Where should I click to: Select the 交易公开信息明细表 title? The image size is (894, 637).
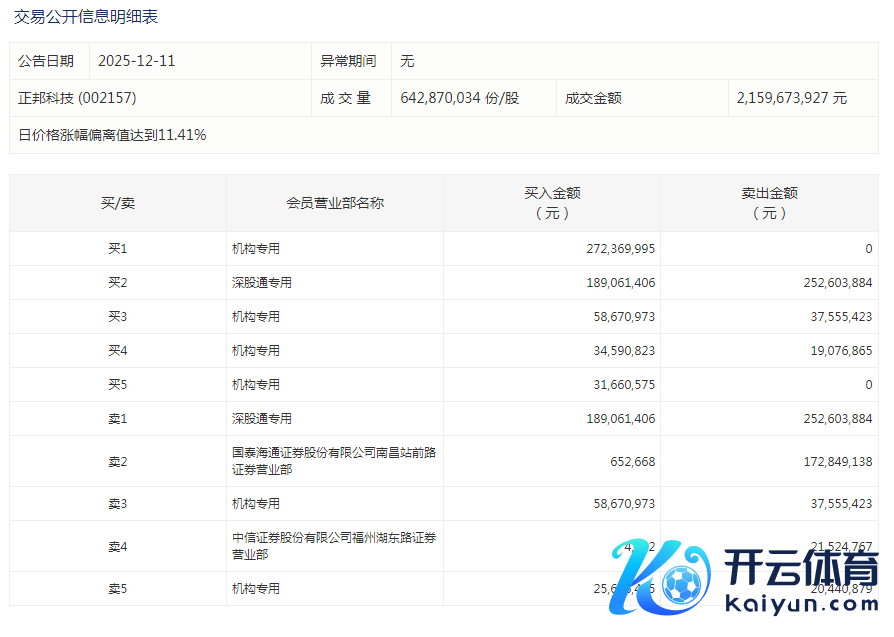(x=86, y=17)
